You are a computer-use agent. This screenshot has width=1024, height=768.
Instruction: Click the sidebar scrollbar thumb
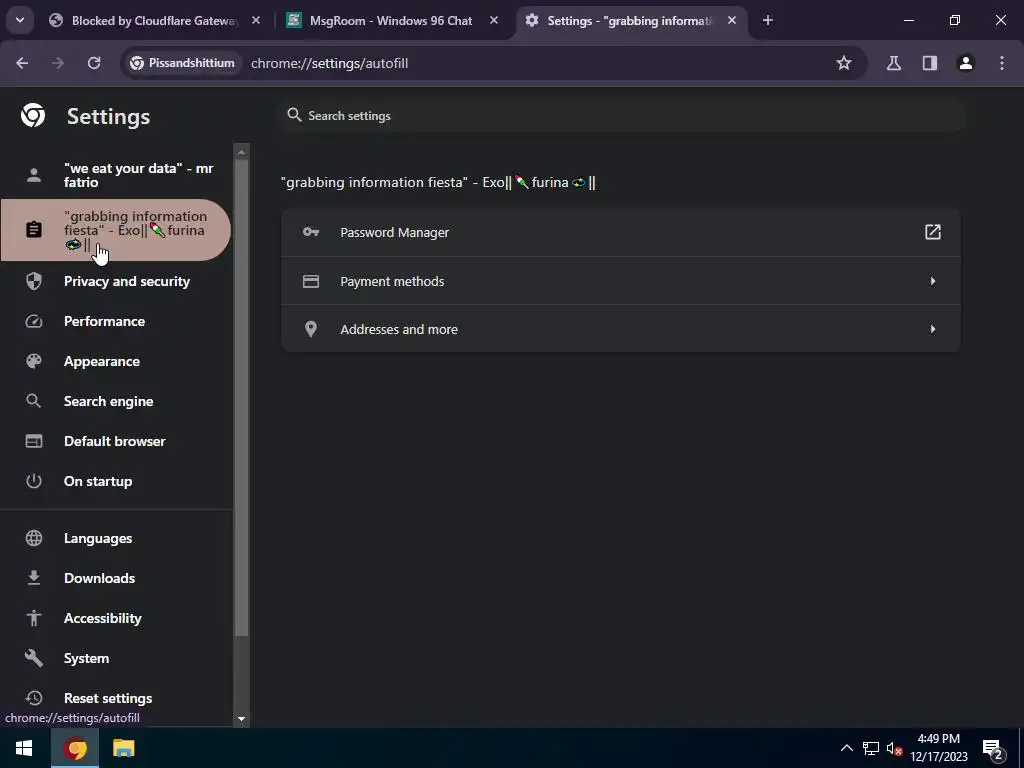(242, 398)
